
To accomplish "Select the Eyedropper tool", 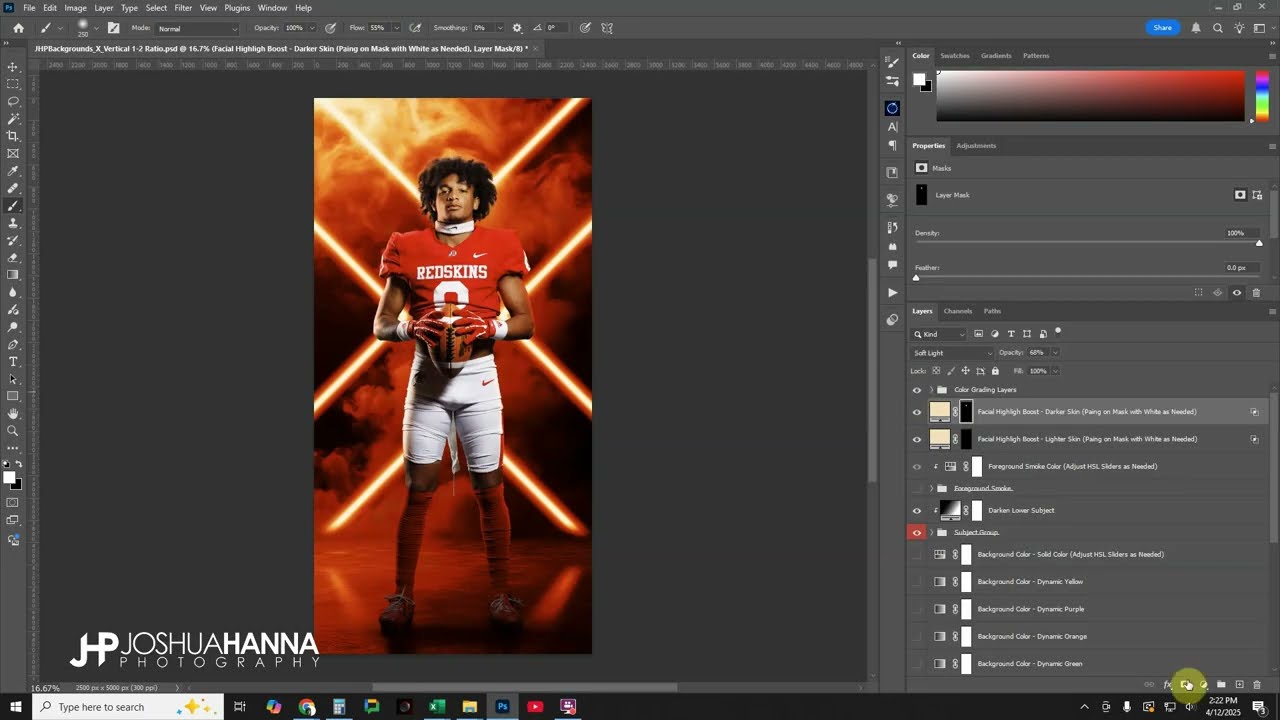I will click(x=13, y=171).
